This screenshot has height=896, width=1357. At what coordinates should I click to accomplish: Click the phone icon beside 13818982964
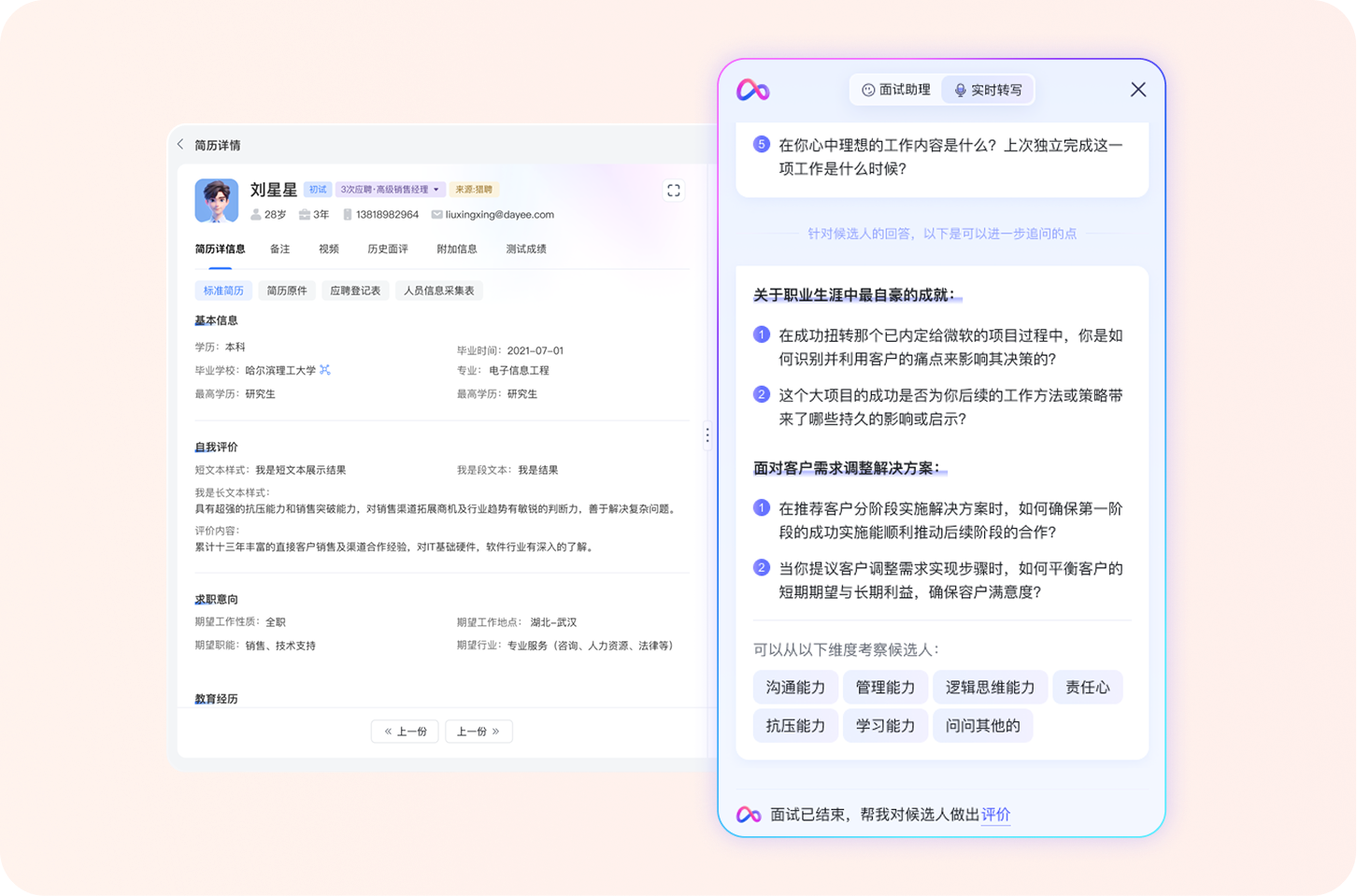[348, 215]
